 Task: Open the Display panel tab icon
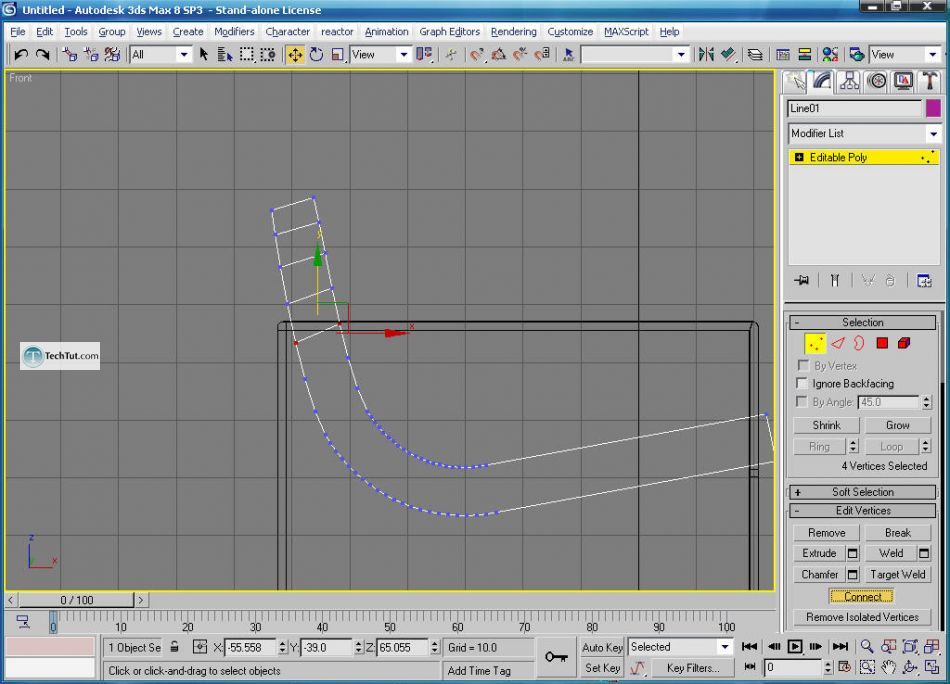tap(903, 81)
